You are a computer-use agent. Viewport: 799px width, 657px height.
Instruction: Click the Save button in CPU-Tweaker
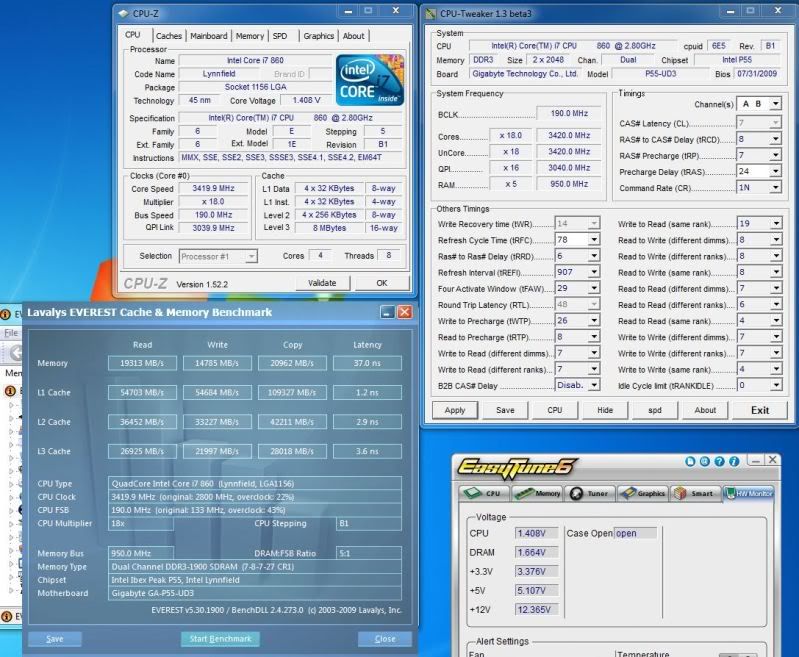pyautogui.click(x=505, y=410)
